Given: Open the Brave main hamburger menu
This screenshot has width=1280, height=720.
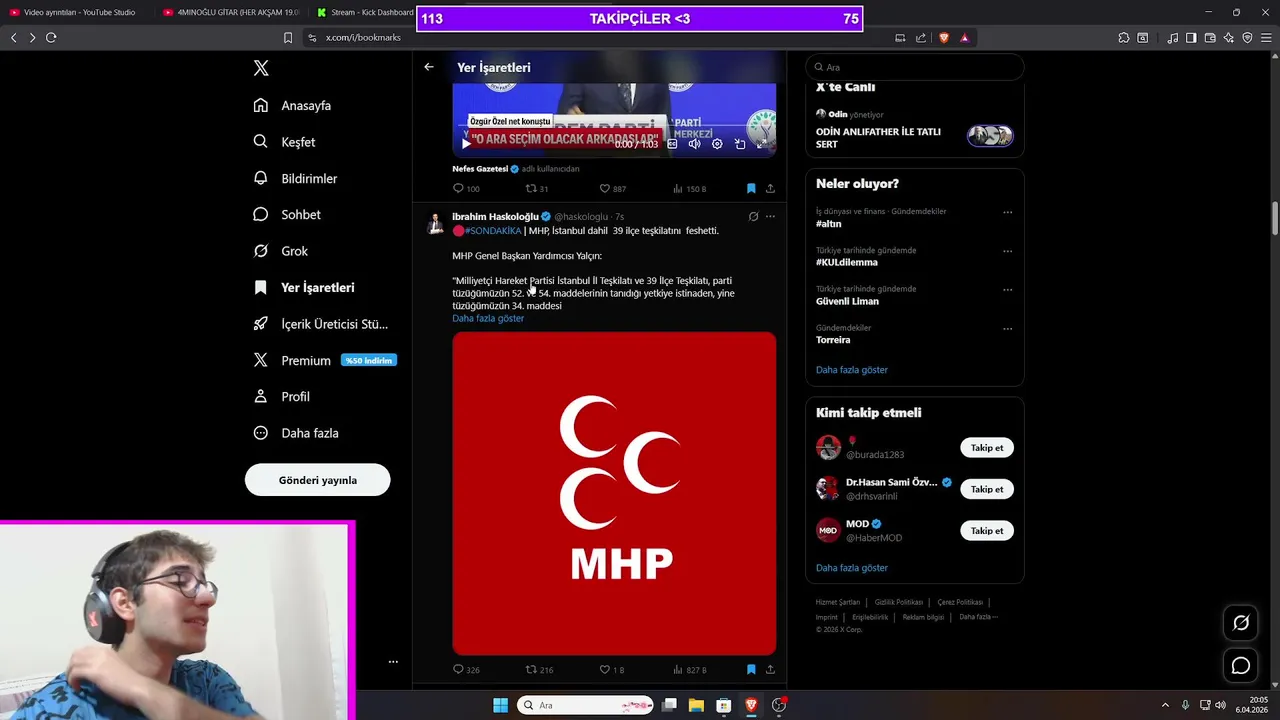Looking at the screenshot, I should (1266, 38).
